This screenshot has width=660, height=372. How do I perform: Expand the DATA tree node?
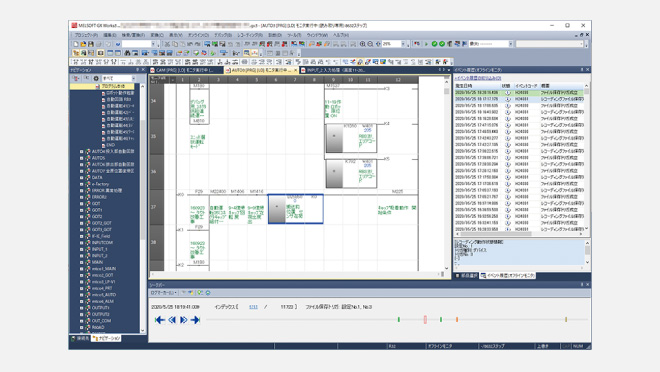[82, 178]
